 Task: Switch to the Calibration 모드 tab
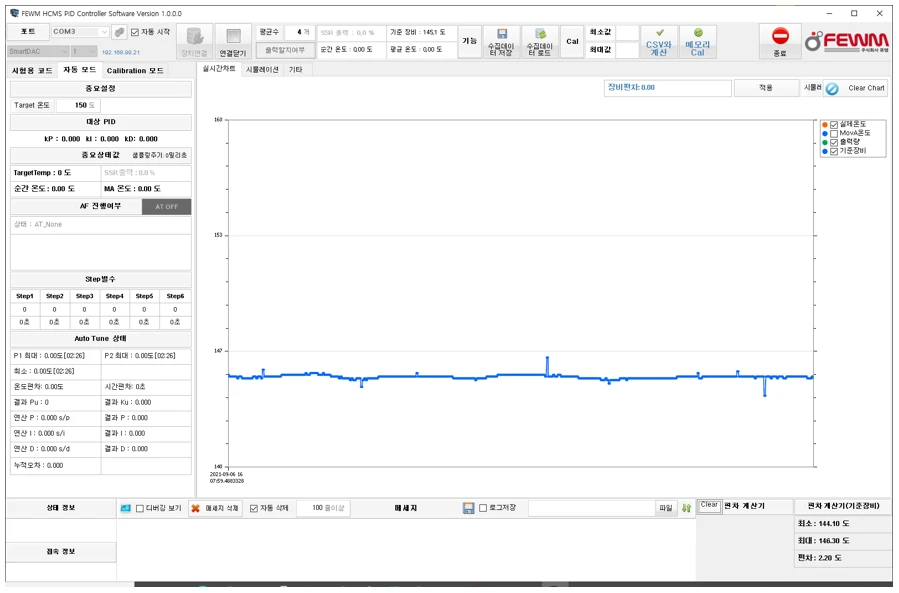click(x=135, y=71)
